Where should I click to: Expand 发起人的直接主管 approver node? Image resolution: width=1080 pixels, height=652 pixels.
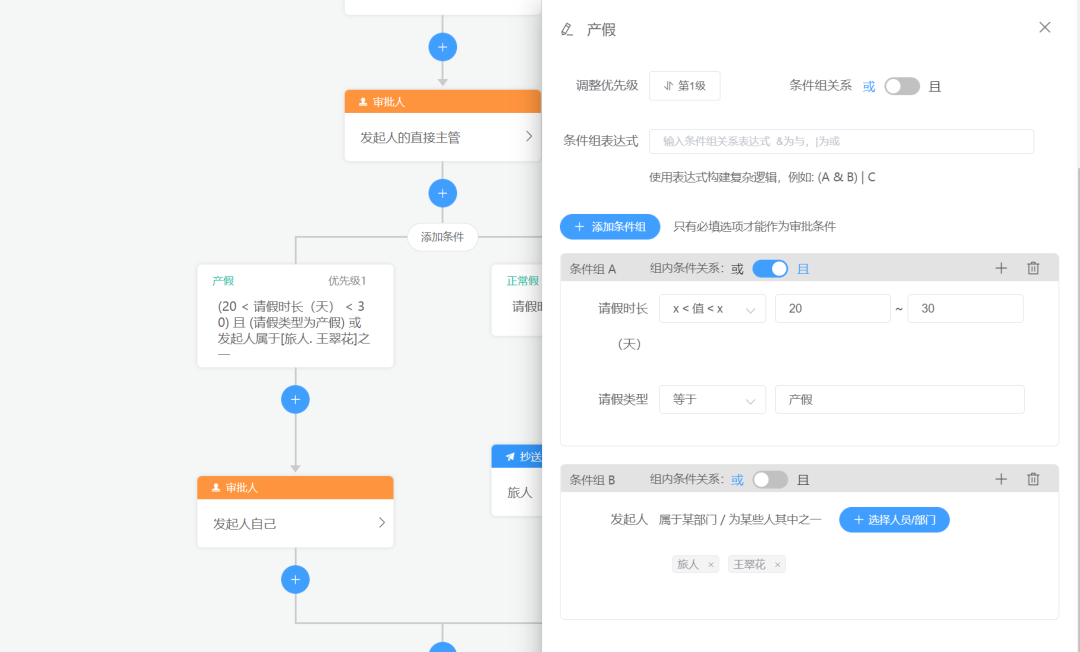coord(529,137)
